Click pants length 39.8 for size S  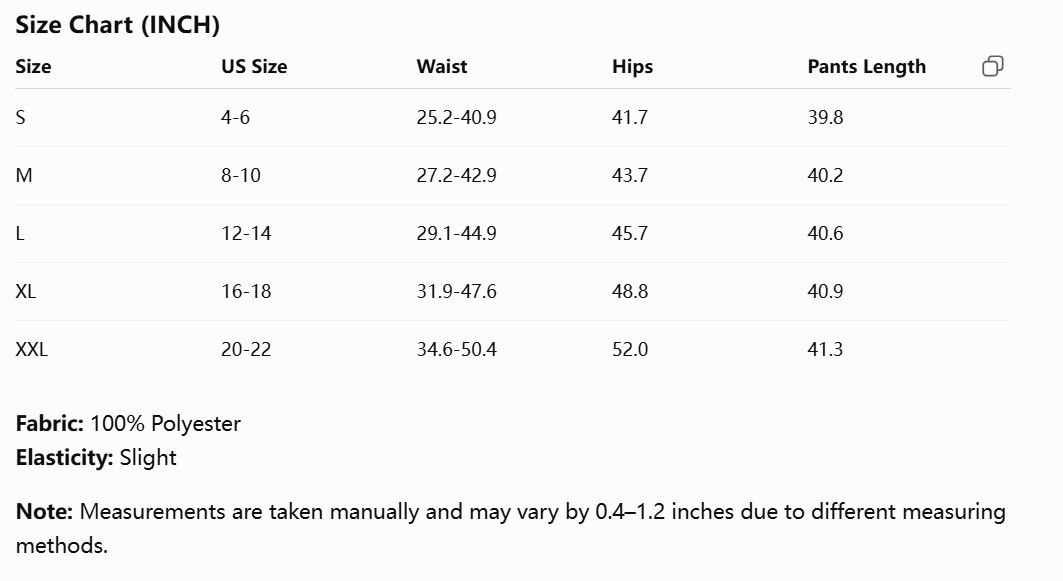pyautogui.click(x=825, y=117)
